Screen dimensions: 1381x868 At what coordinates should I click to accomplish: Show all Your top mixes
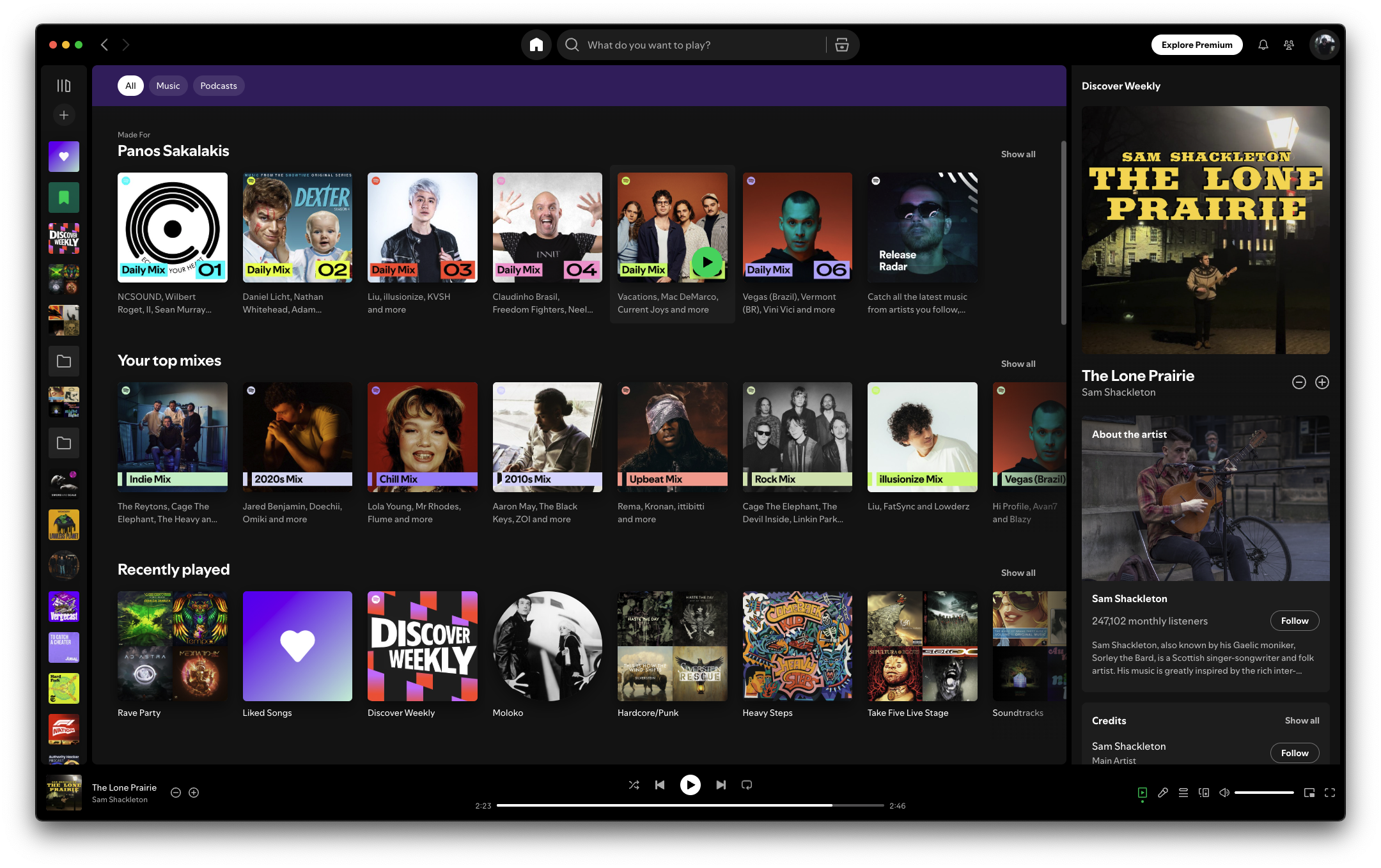pyautogui.click(x=1018, y=364)
